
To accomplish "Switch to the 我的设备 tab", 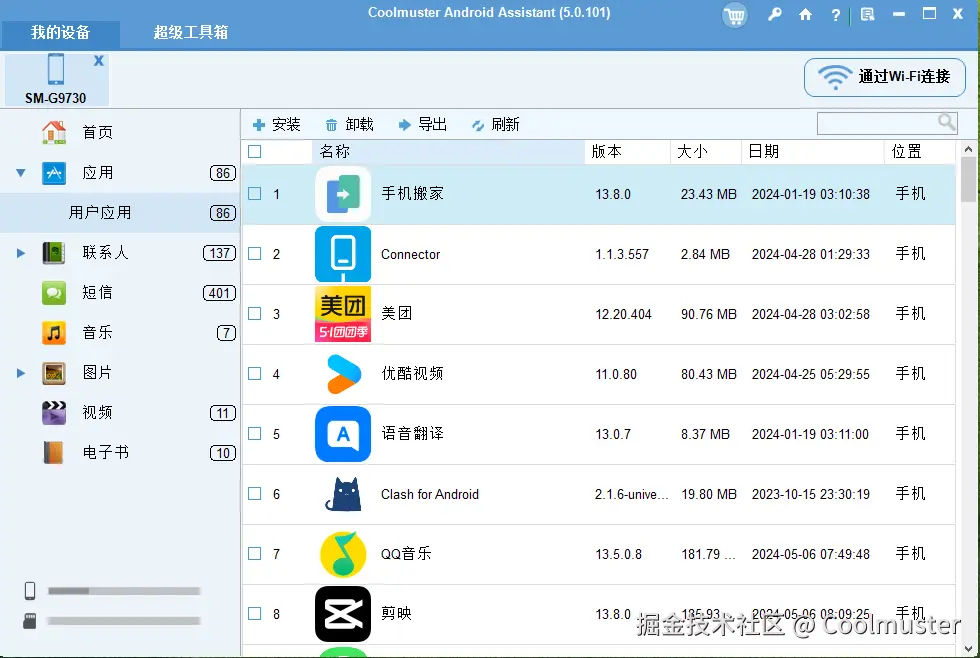I will click(x=61, y=32).
